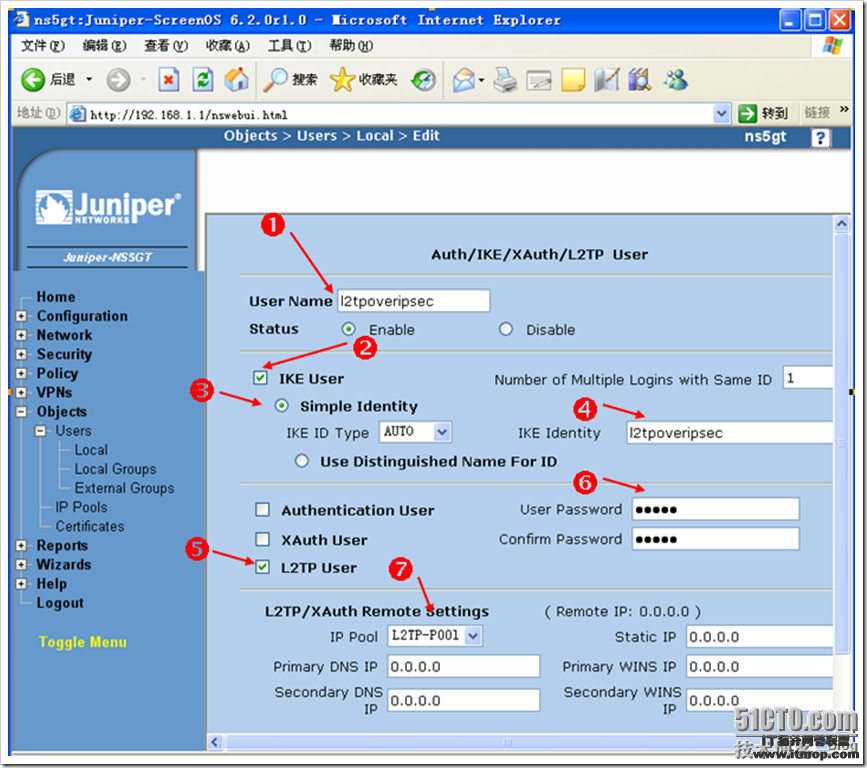The image size is (867, 768).
Task: Click the Forward arrow button
Action: pos(118,80)
